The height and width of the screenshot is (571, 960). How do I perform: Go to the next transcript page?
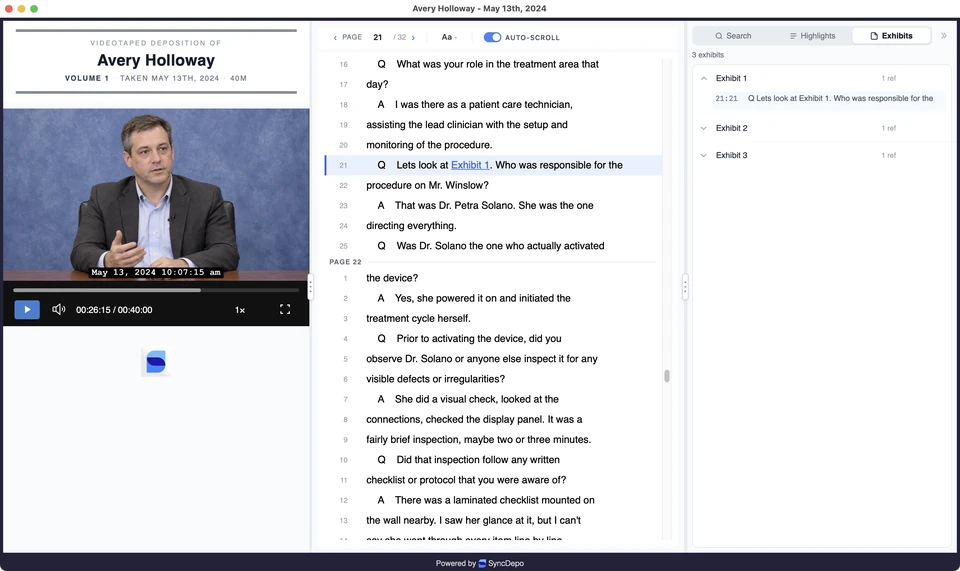(413, 37)
